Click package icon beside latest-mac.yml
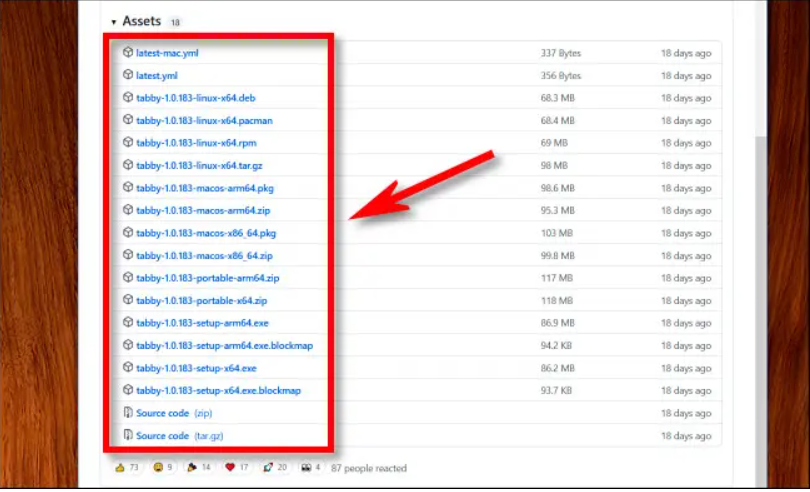 coord(128,52)
